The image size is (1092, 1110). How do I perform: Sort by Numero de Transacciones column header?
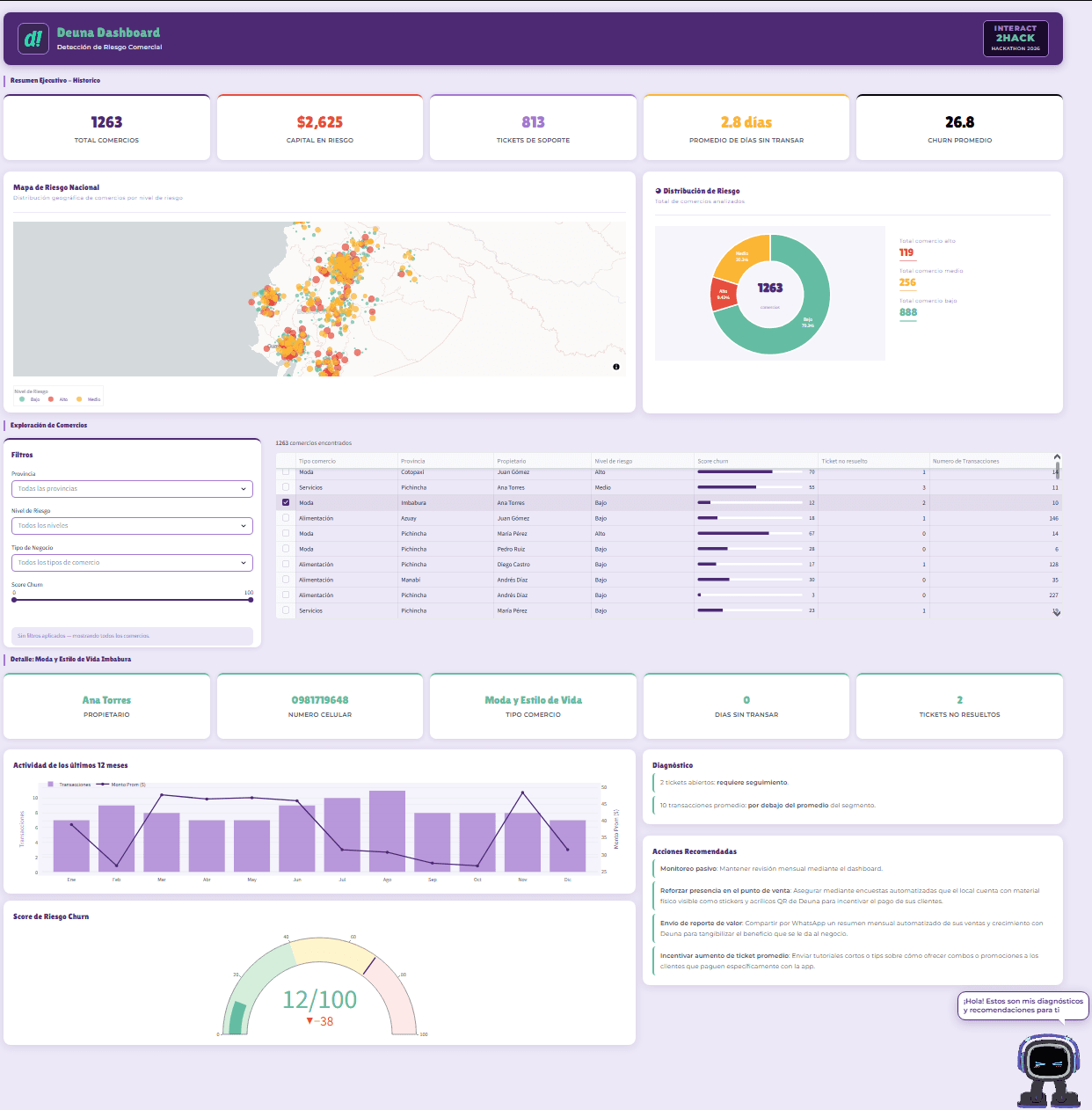tap(991, 461)
